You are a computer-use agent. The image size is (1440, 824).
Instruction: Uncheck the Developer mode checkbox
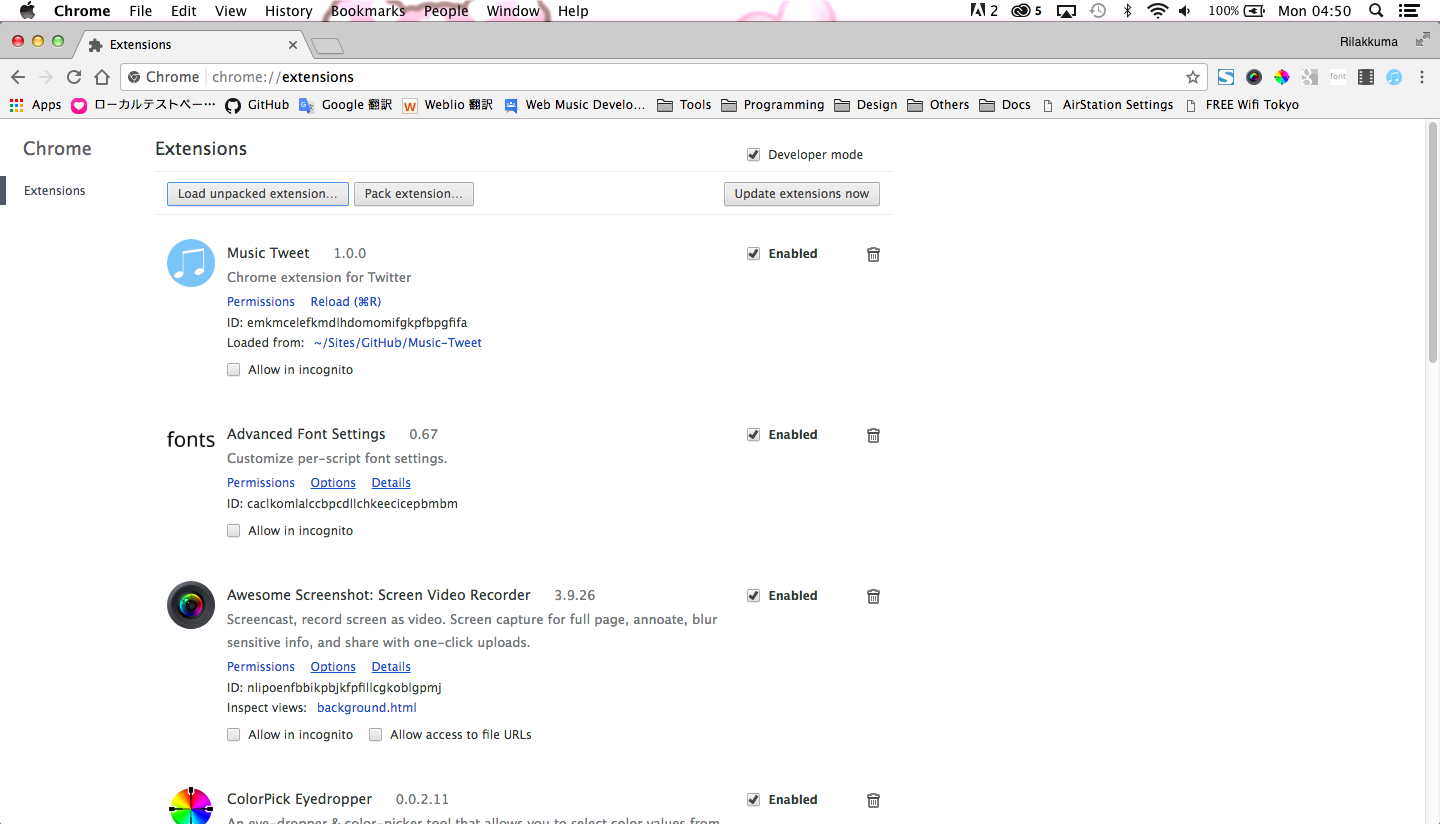click(x=753, y=154)
